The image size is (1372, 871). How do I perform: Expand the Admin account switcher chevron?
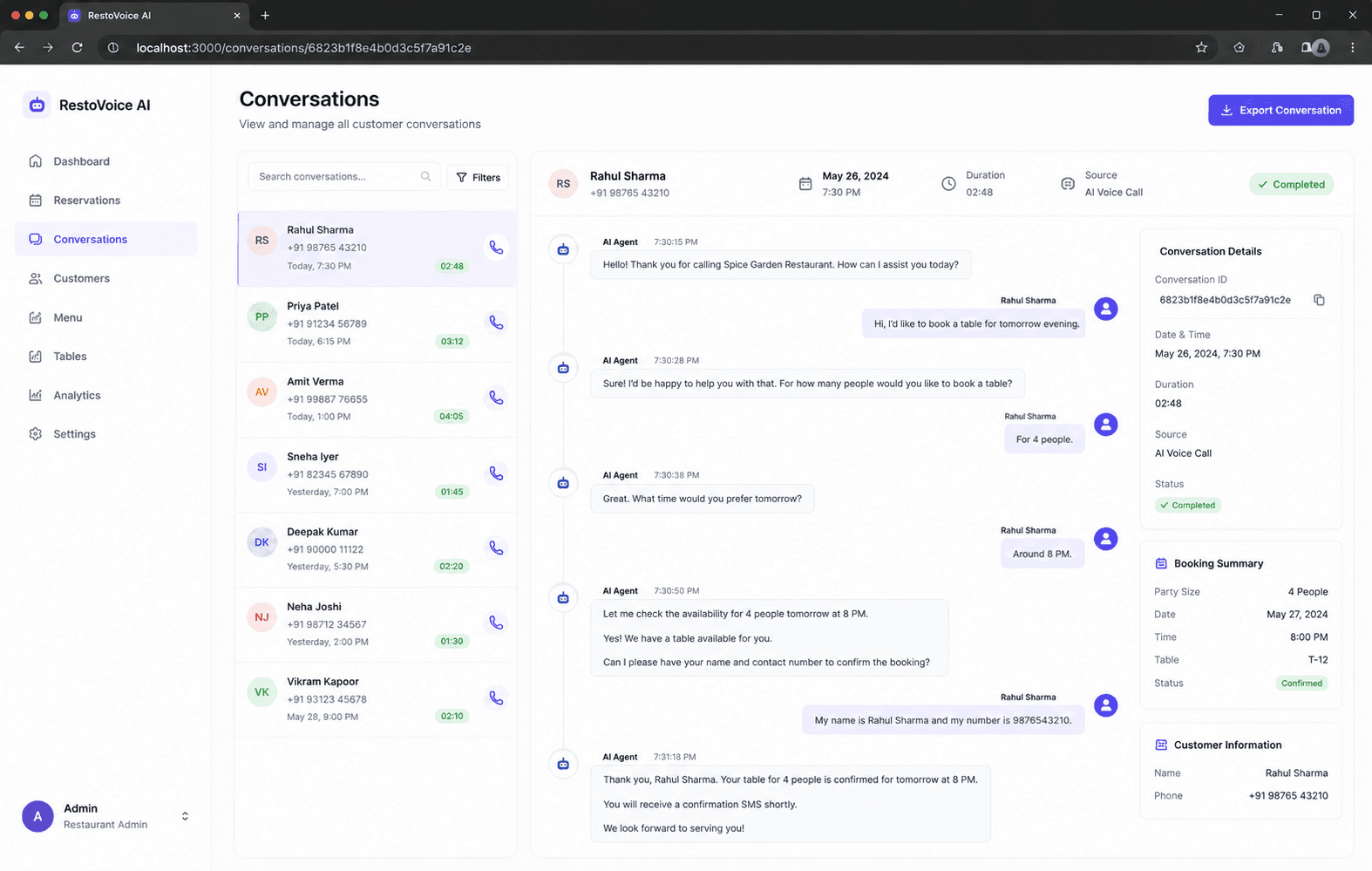point(185,816)
